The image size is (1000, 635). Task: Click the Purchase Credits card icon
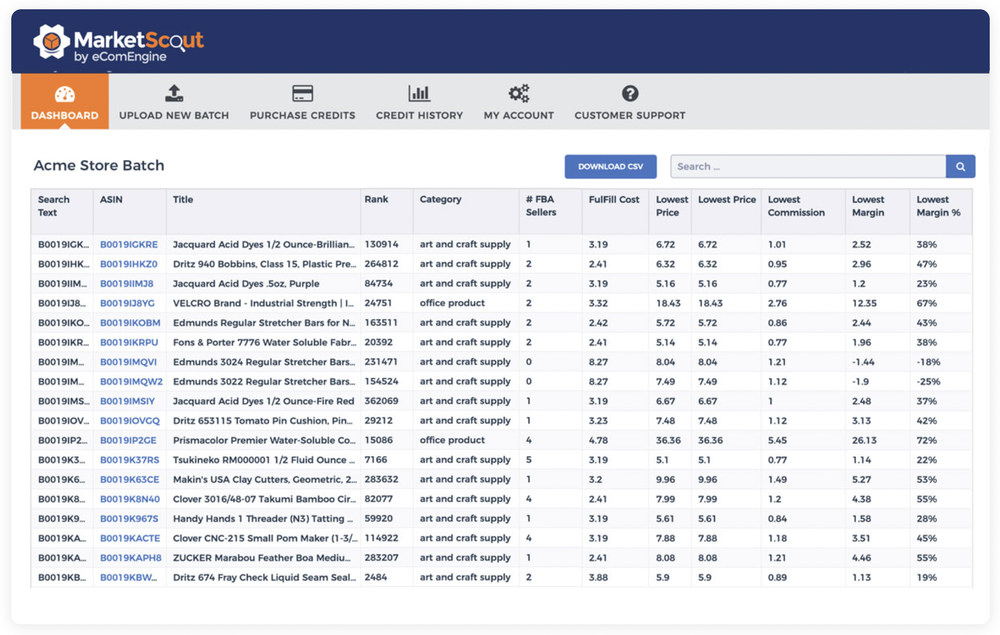pos(302,92)
